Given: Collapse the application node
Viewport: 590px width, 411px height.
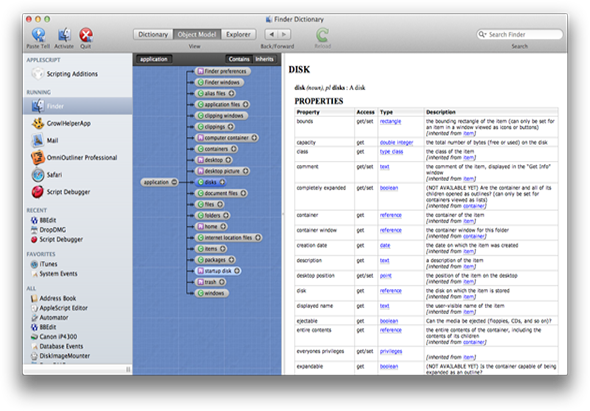Looking at the screenshot, I should pyautogui.click(x=174, y=182).
